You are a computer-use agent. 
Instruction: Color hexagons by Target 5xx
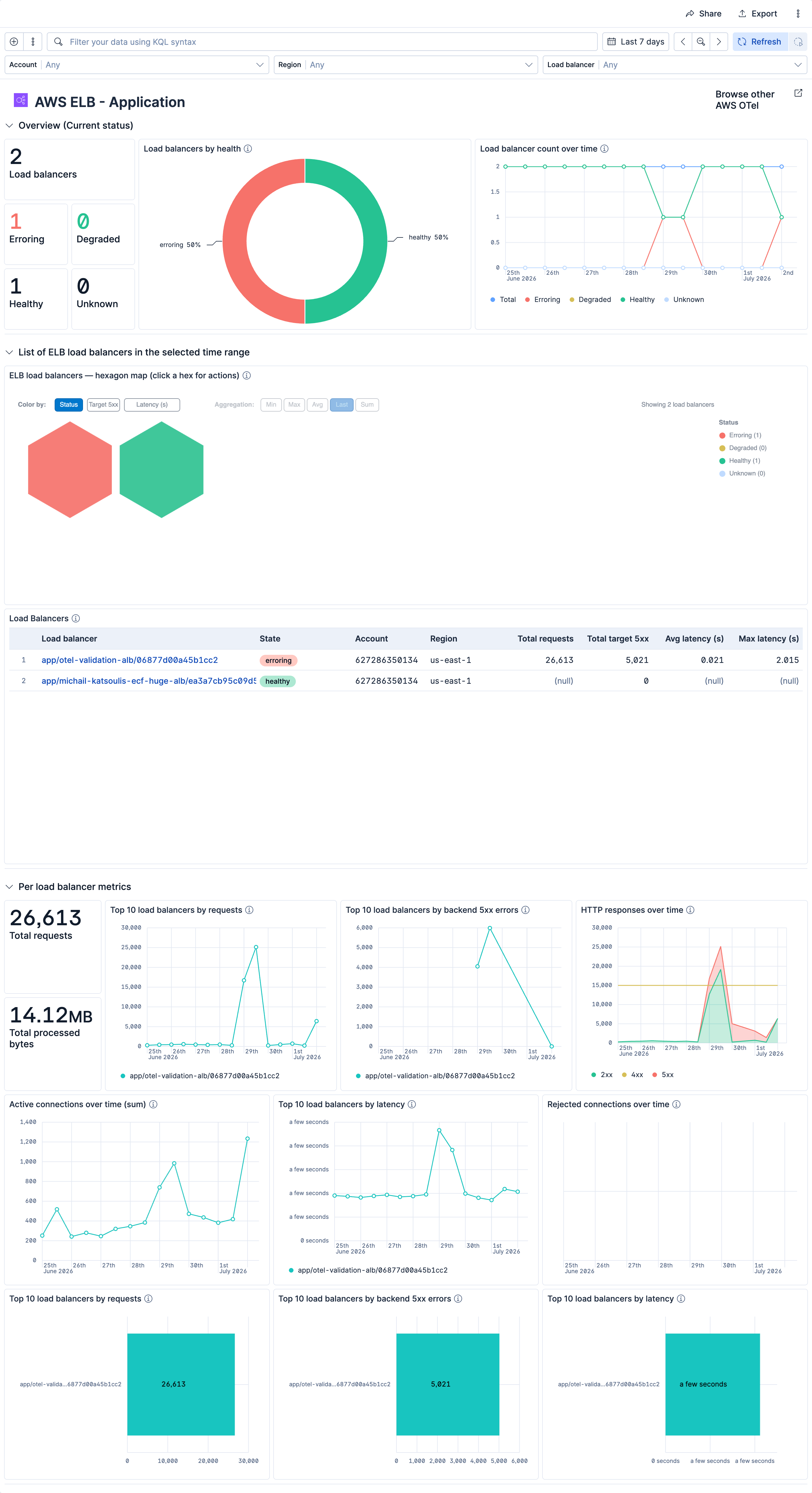[103, 405]
